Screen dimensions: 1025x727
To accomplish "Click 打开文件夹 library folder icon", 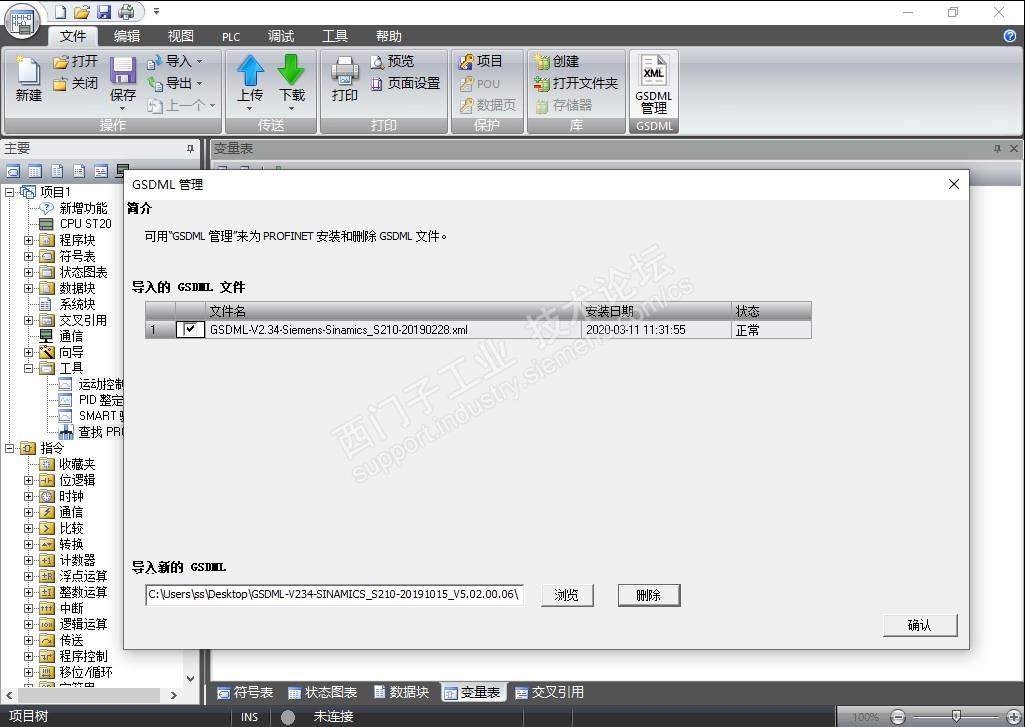I will click(x=542, y=84).
